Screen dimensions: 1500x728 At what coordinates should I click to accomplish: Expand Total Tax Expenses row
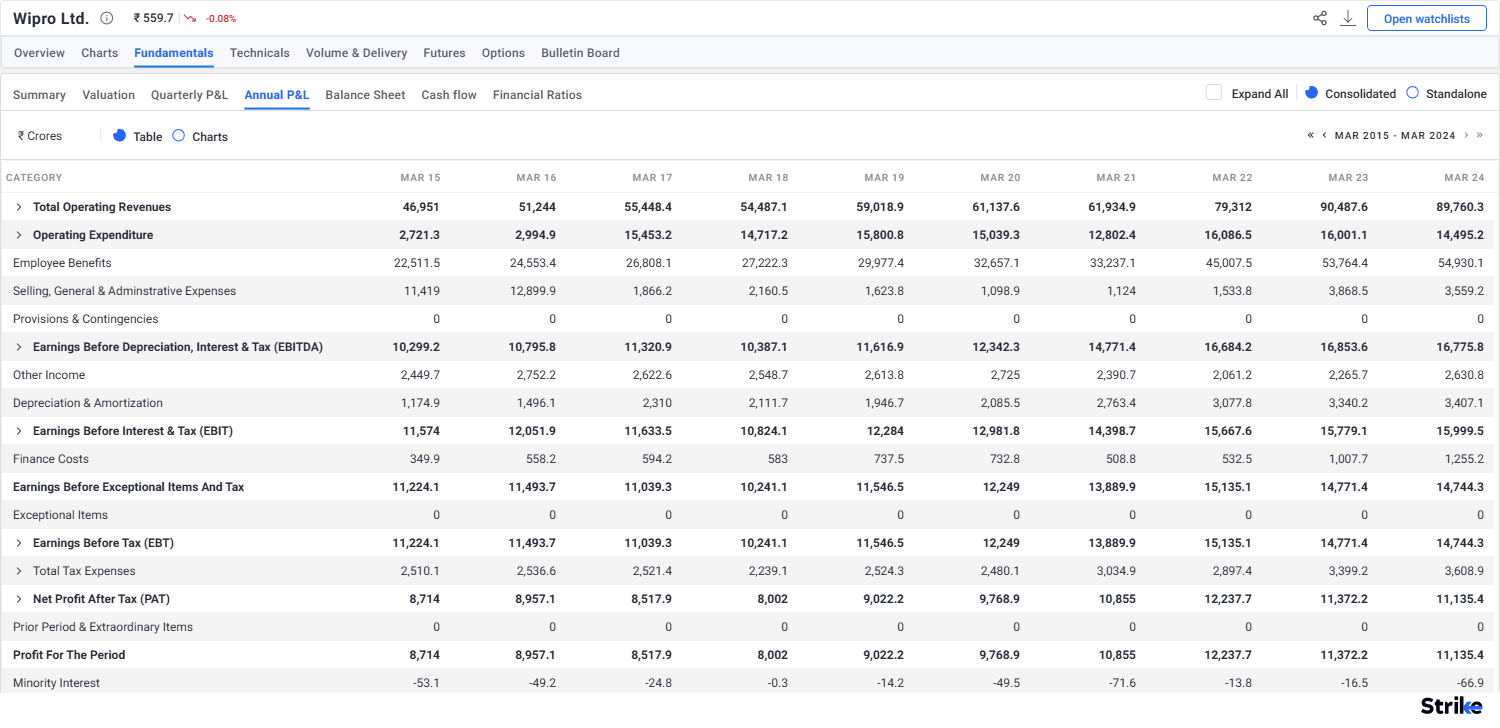pos(18,571)
